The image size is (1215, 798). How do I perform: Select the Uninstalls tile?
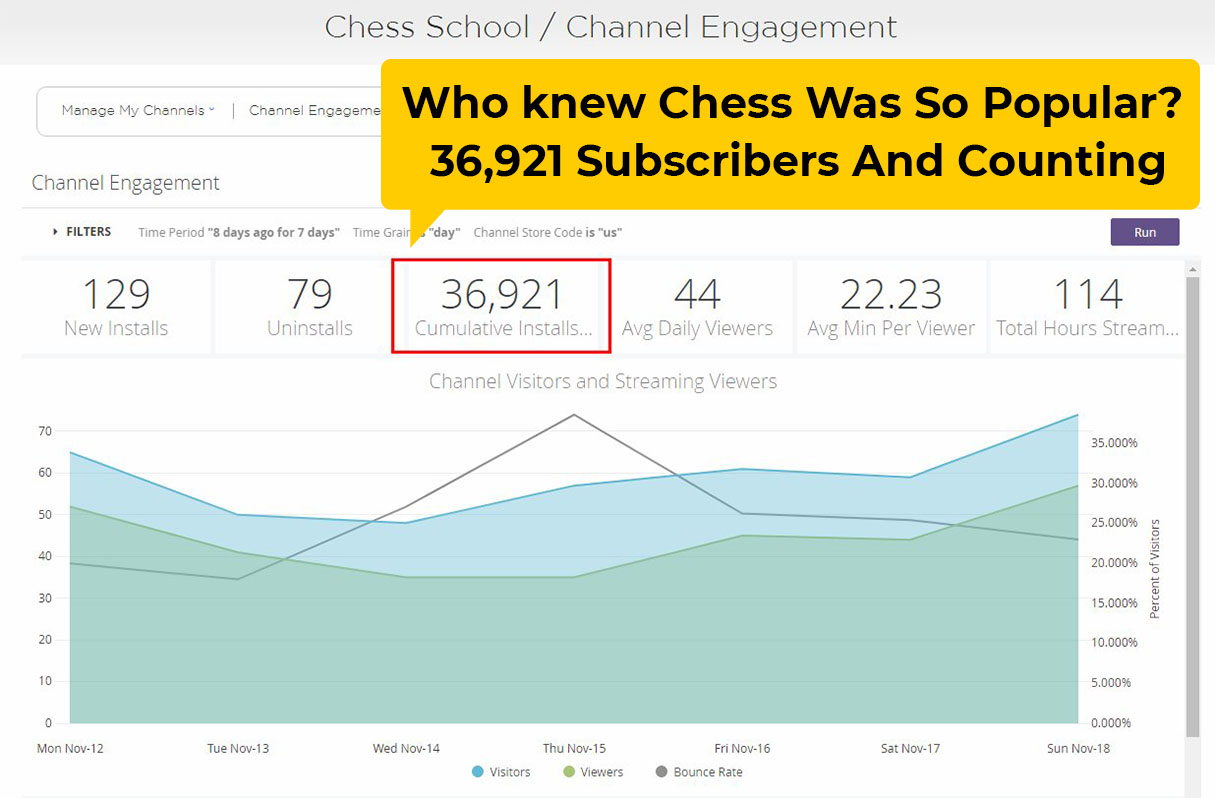[x=310, y=307]
